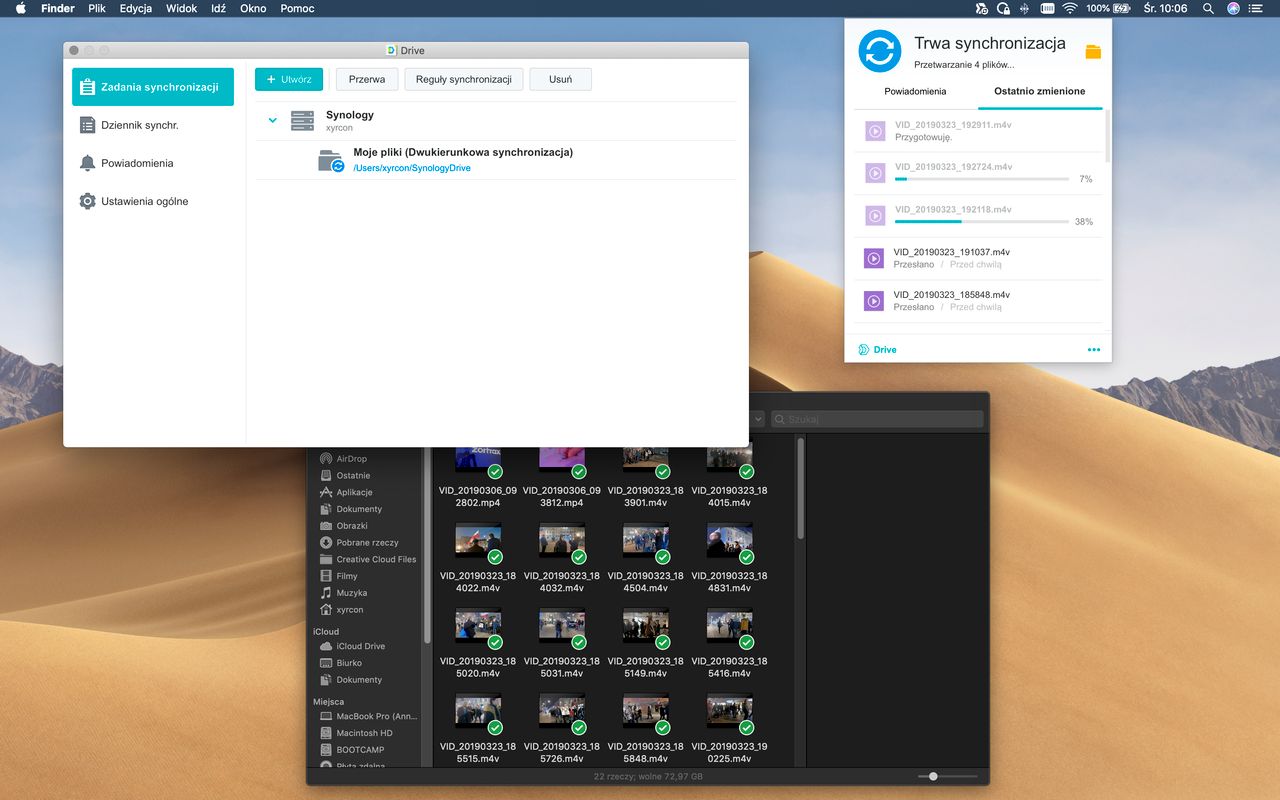Open Reguły synchronizacji
Screen dimensions: 1280x800
464,79
